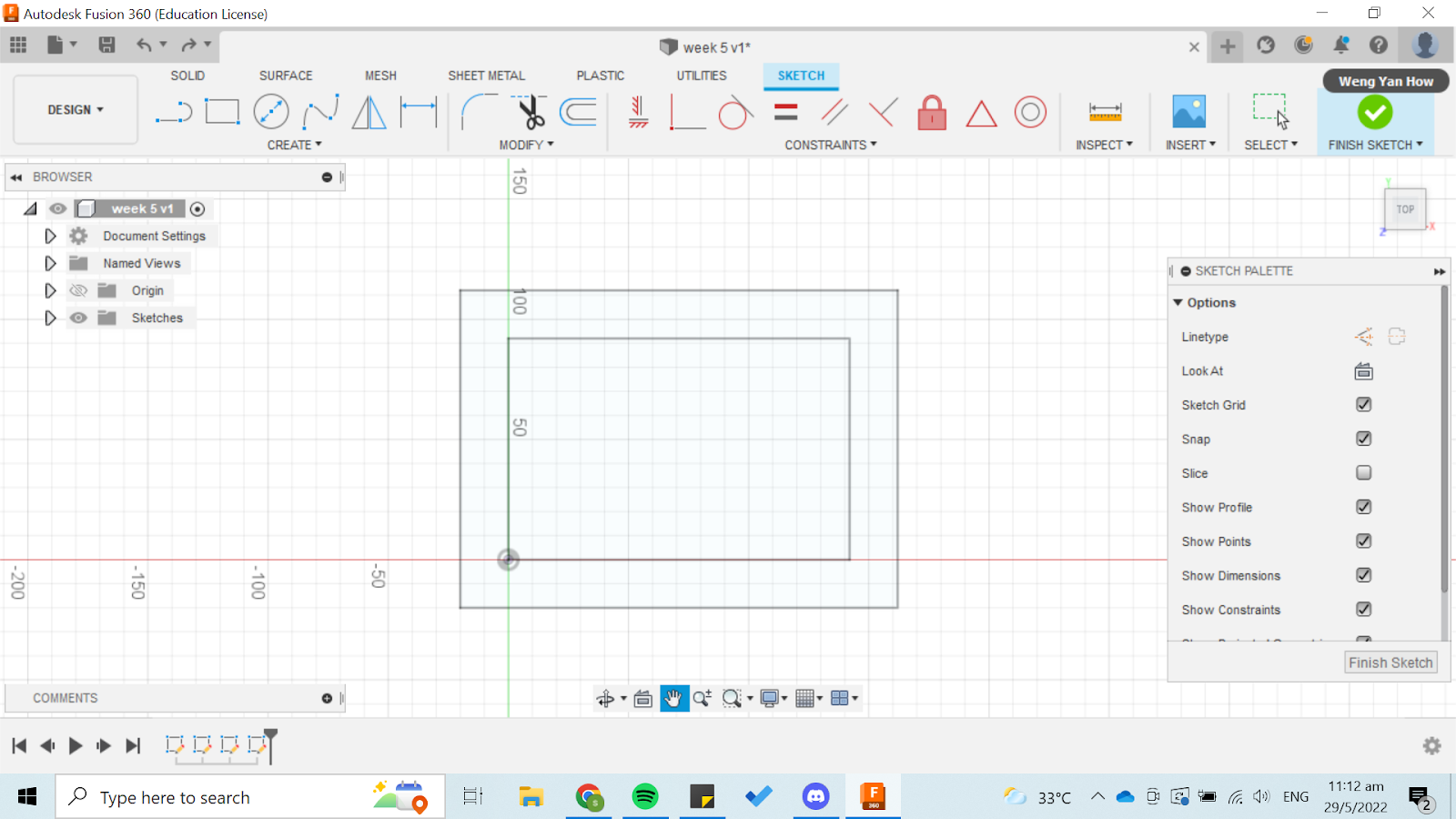The height and width of the screenshot is (819, 1456).
Task: Open the INSPECT dropdown menu
Action: [1104, 145]
